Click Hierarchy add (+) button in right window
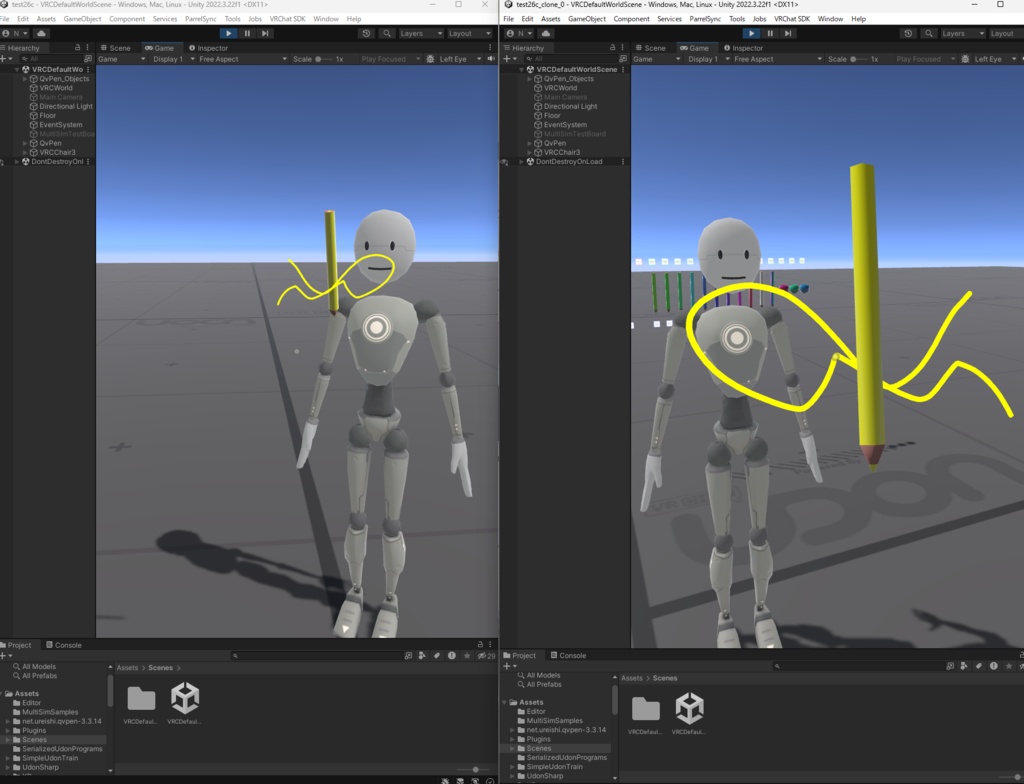The height and width of the screenshot is (784, 1024). pyautogui.click(x=510, y=59)
